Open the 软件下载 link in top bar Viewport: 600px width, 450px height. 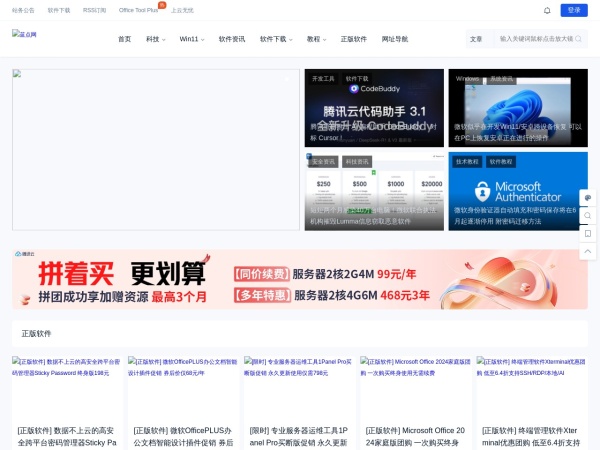point(59,10)
